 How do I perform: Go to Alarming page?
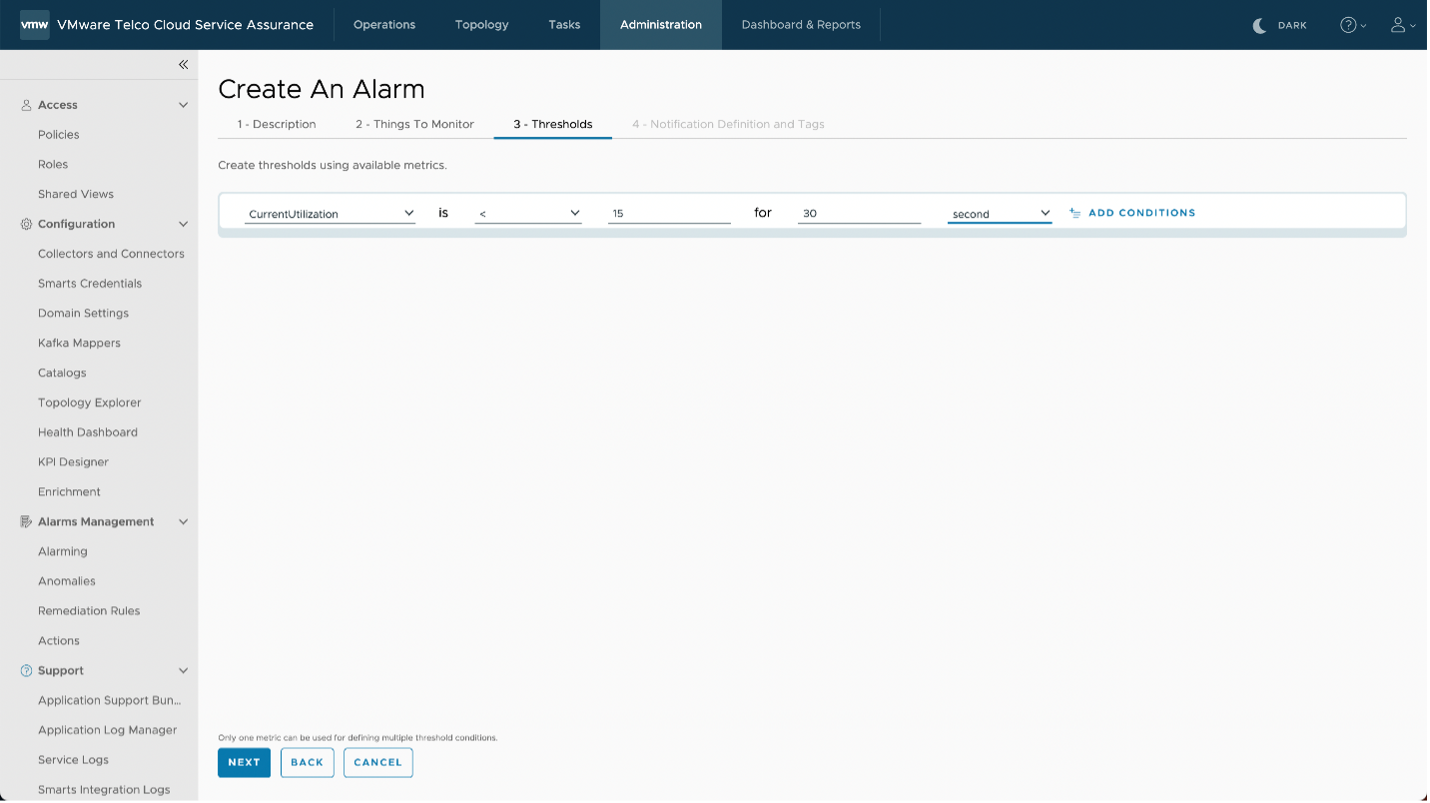pyautogui.click(x=63, y=552)
